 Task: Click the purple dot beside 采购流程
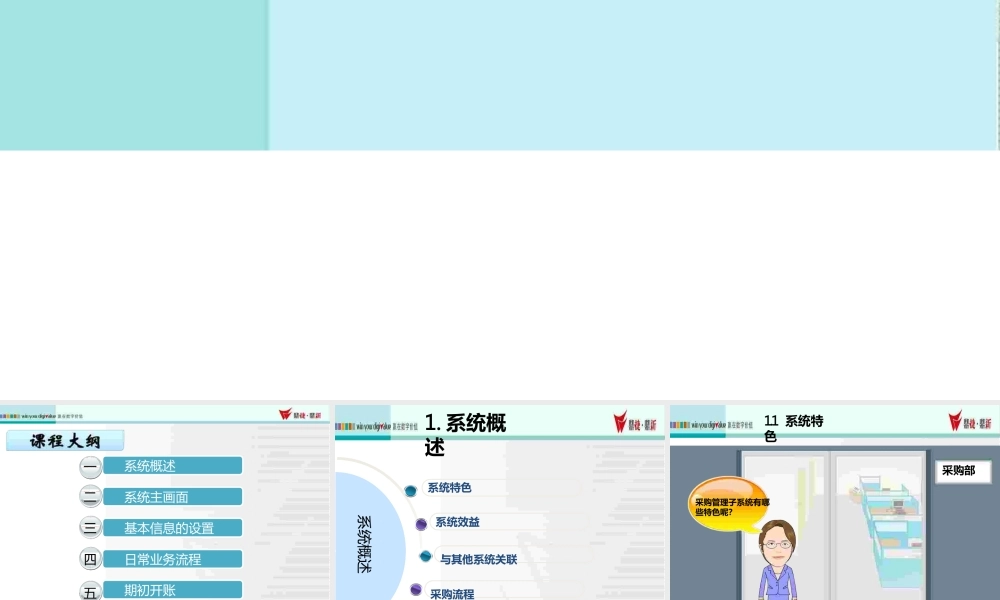[416, 589]
